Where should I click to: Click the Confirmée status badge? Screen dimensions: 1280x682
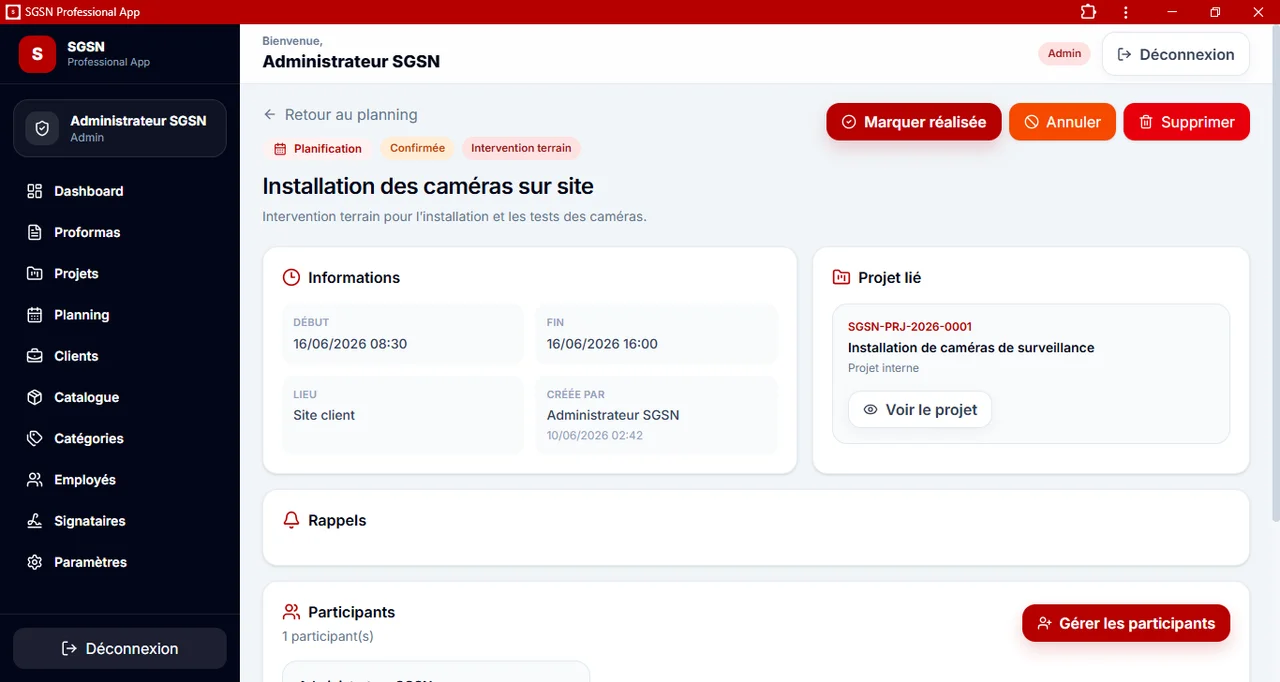click(x=417, y=148)
